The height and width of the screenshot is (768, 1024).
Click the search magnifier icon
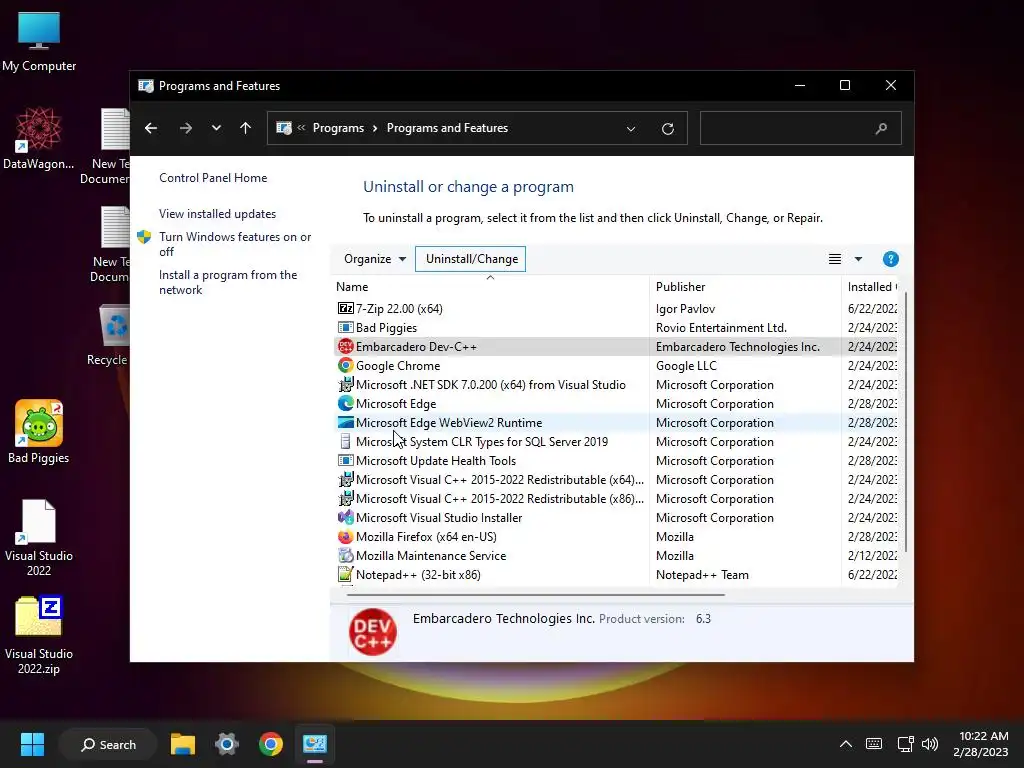point(881,128)
